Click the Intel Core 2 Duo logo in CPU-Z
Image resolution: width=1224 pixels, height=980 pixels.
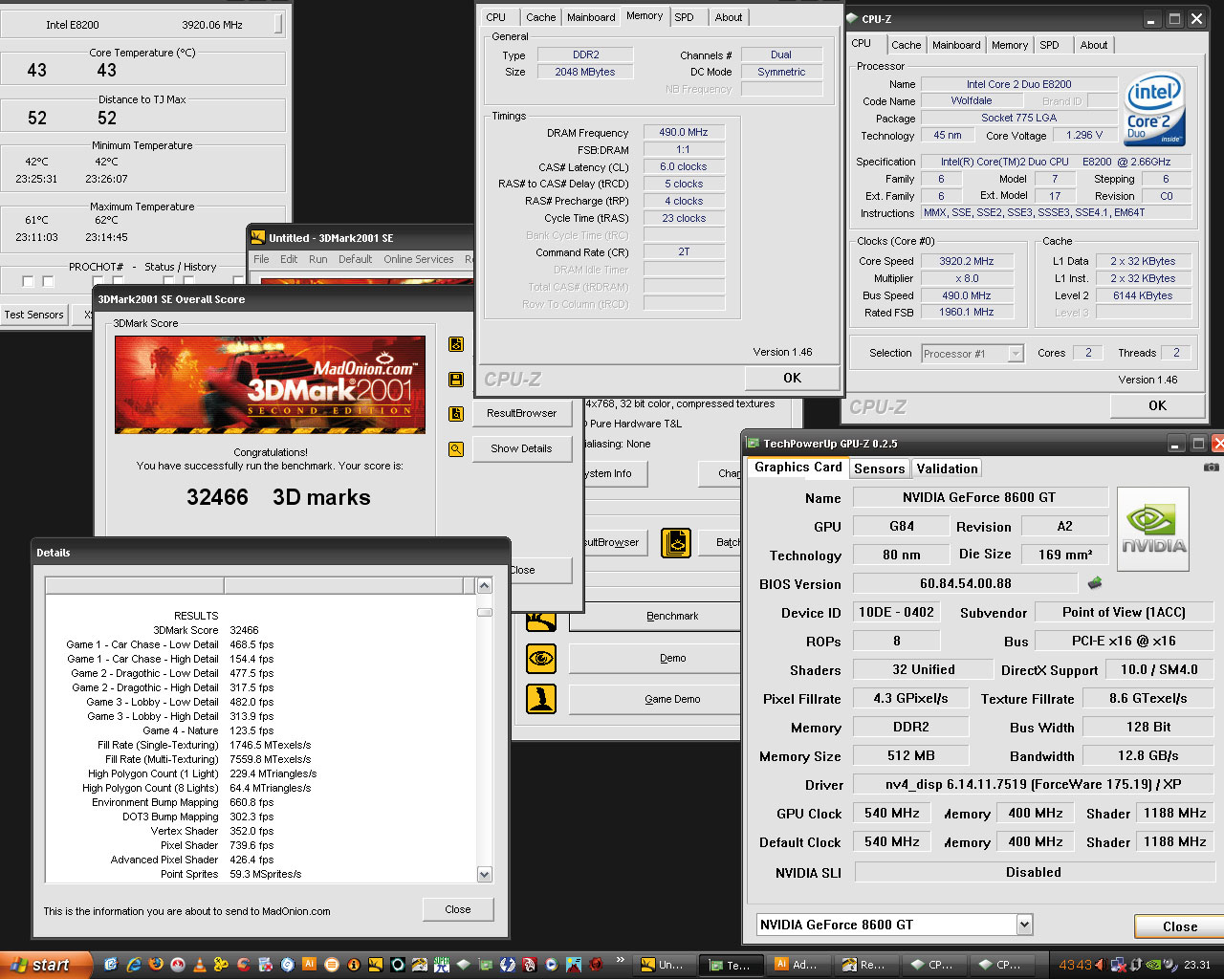1154,110
